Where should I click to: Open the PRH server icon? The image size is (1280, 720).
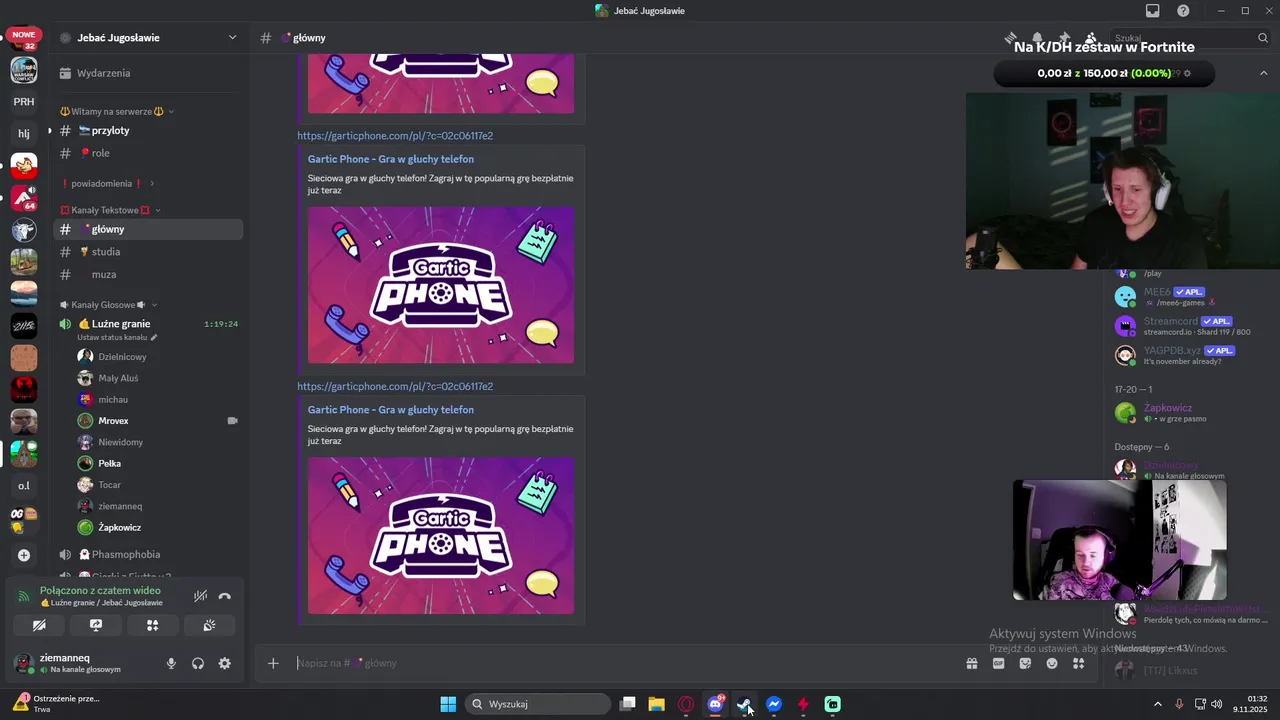click(24, 101)
